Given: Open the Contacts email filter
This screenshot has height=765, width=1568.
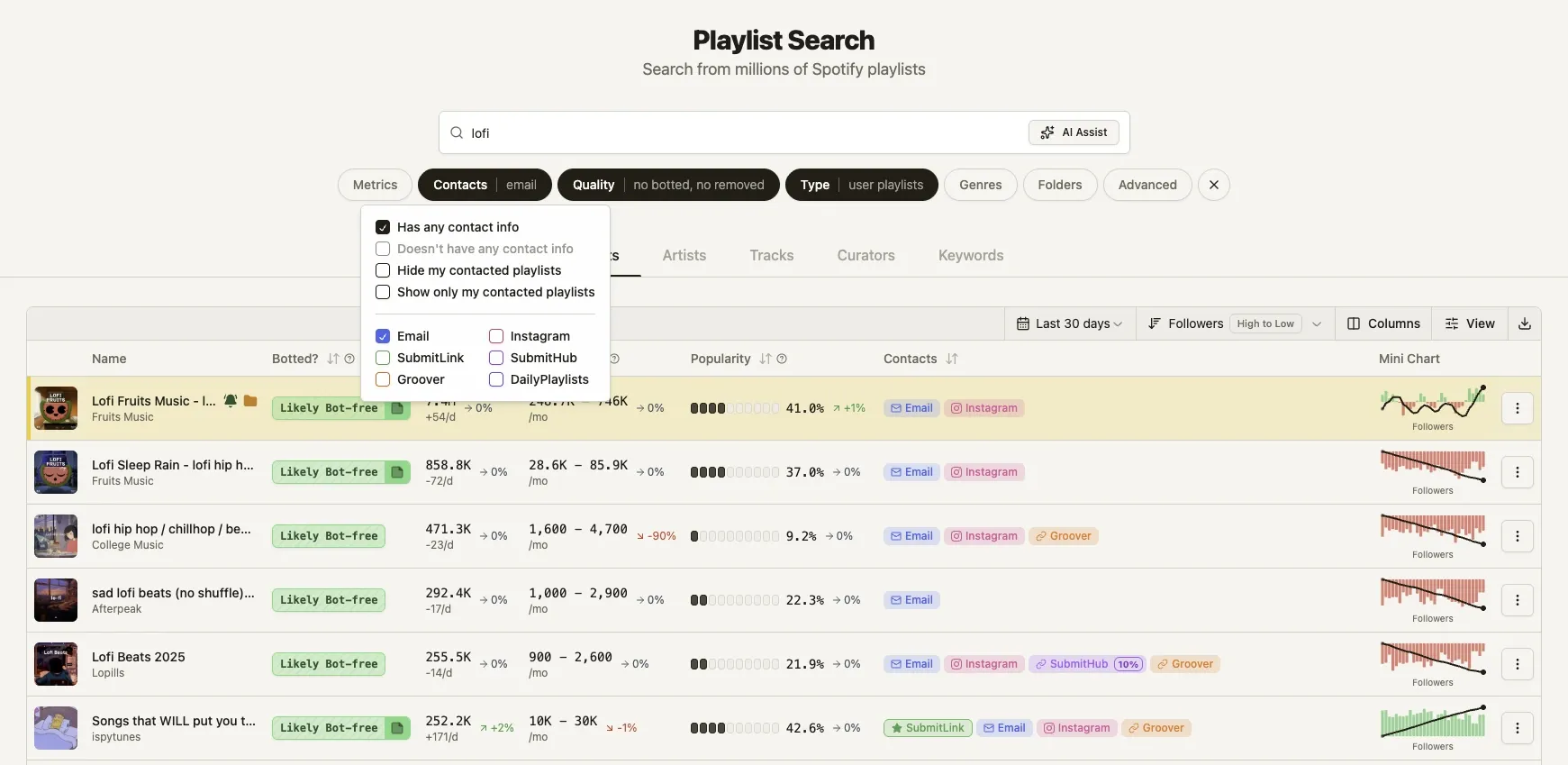Looking at the screenshot, I should pos(485,185).
